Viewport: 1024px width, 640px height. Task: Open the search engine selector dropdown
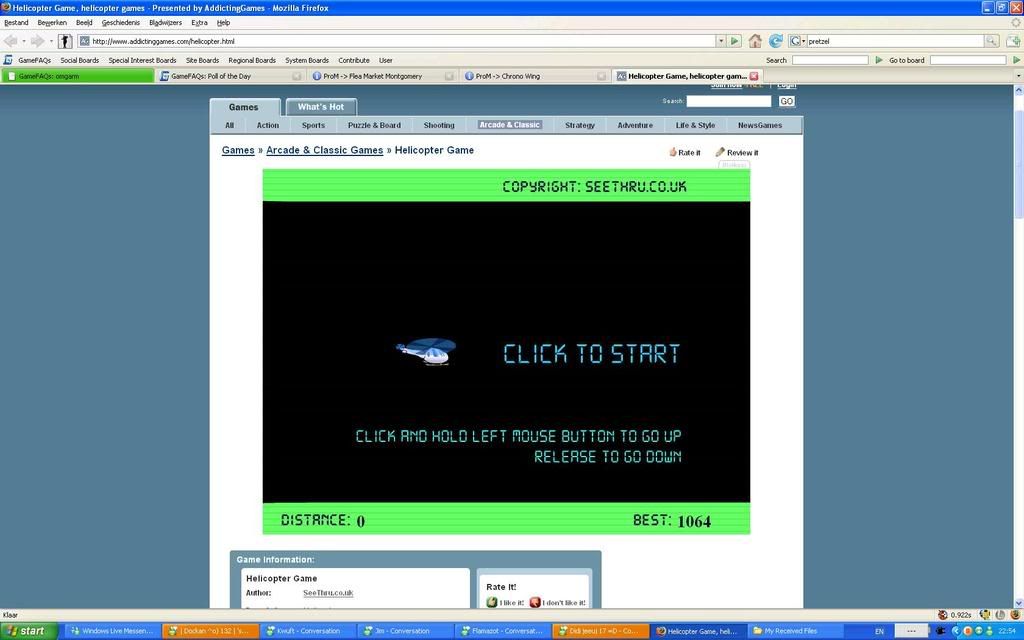tap(798, 41)
